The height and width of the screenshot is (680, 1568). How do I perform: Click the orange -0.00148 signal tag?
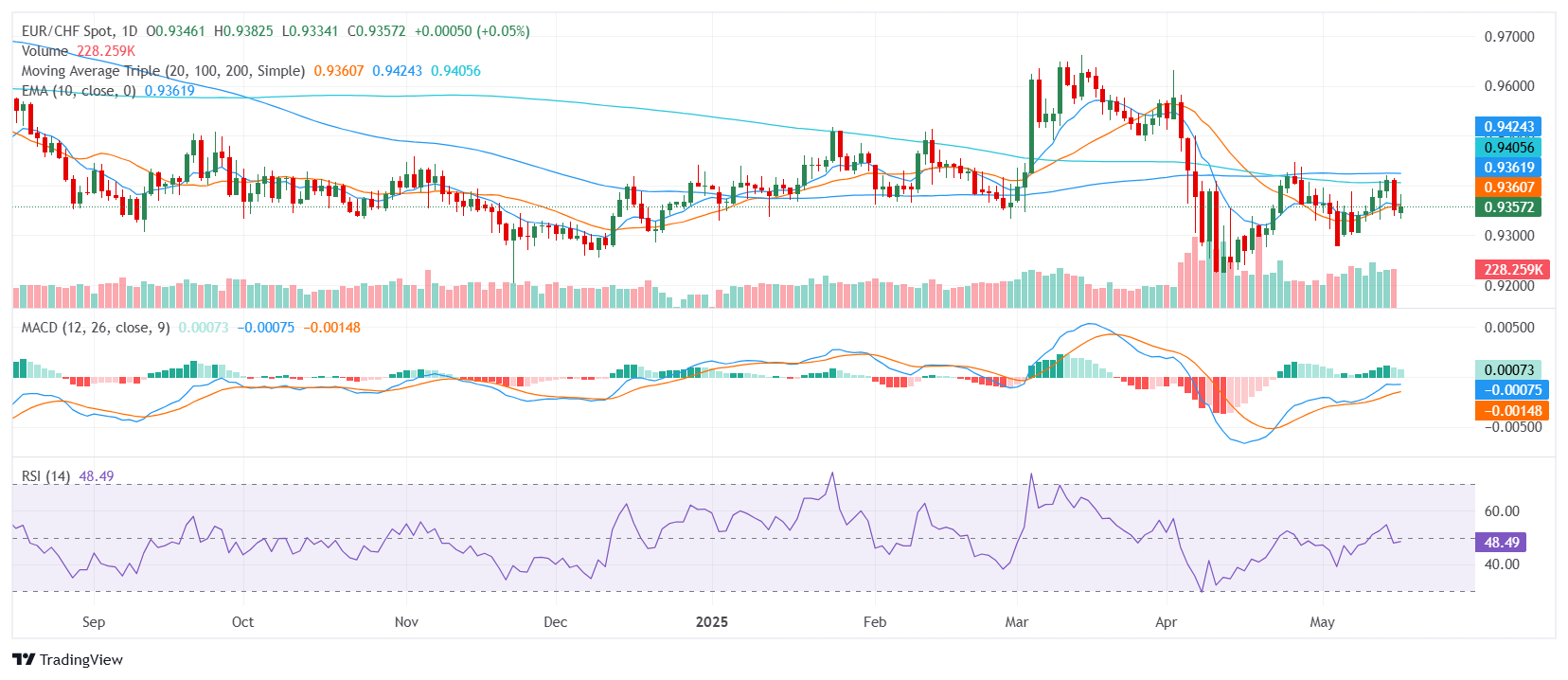(x=1512, y=411)
